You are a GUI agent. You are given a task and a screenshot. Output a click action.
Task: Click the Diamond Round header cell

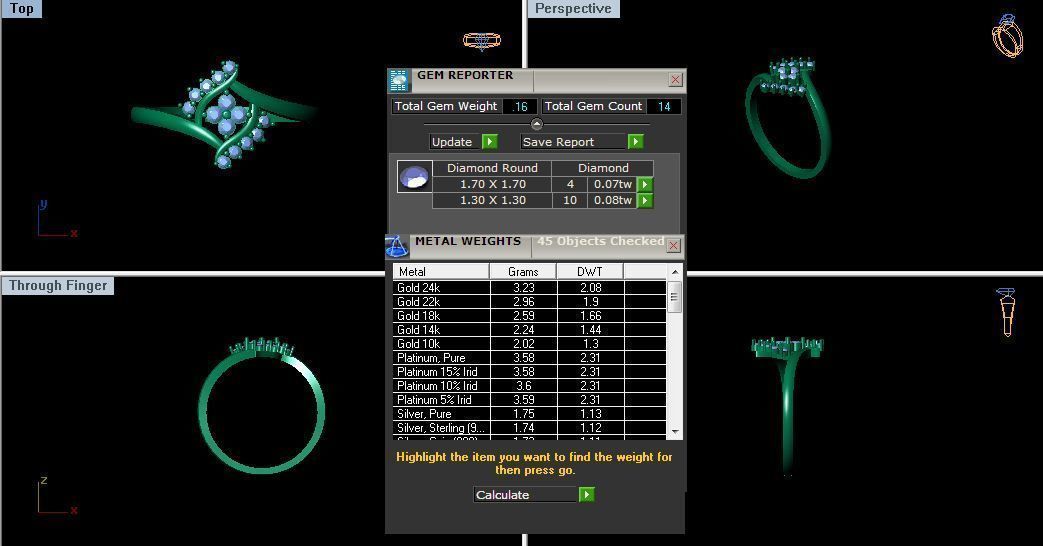pos(492,168)
